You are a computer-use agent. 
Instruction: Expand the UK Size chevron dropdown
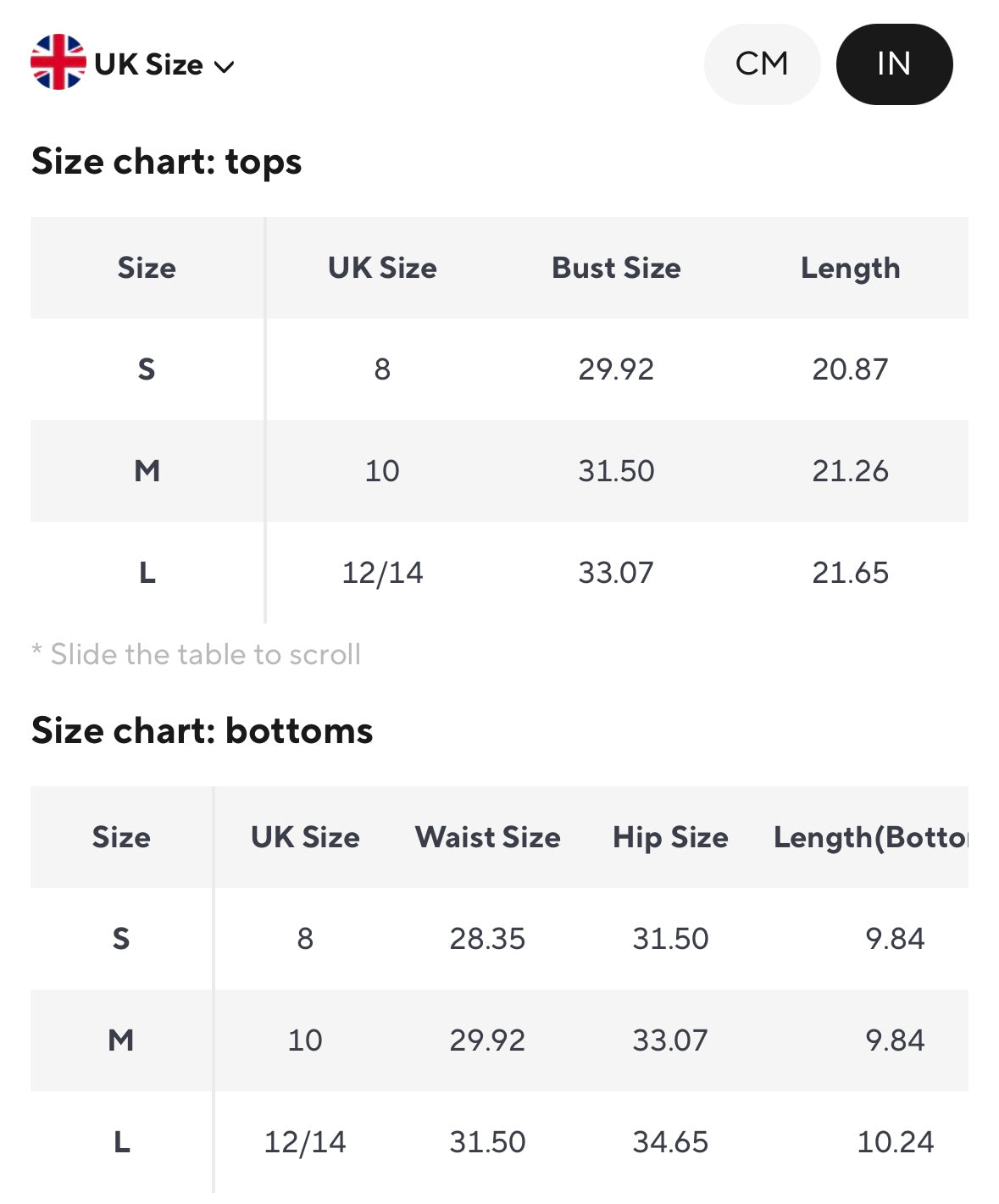(x=225, y=67)
